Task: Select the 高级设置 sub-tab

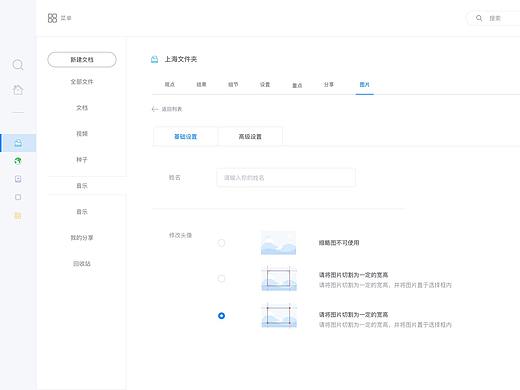Action: (x=250, y=136)
